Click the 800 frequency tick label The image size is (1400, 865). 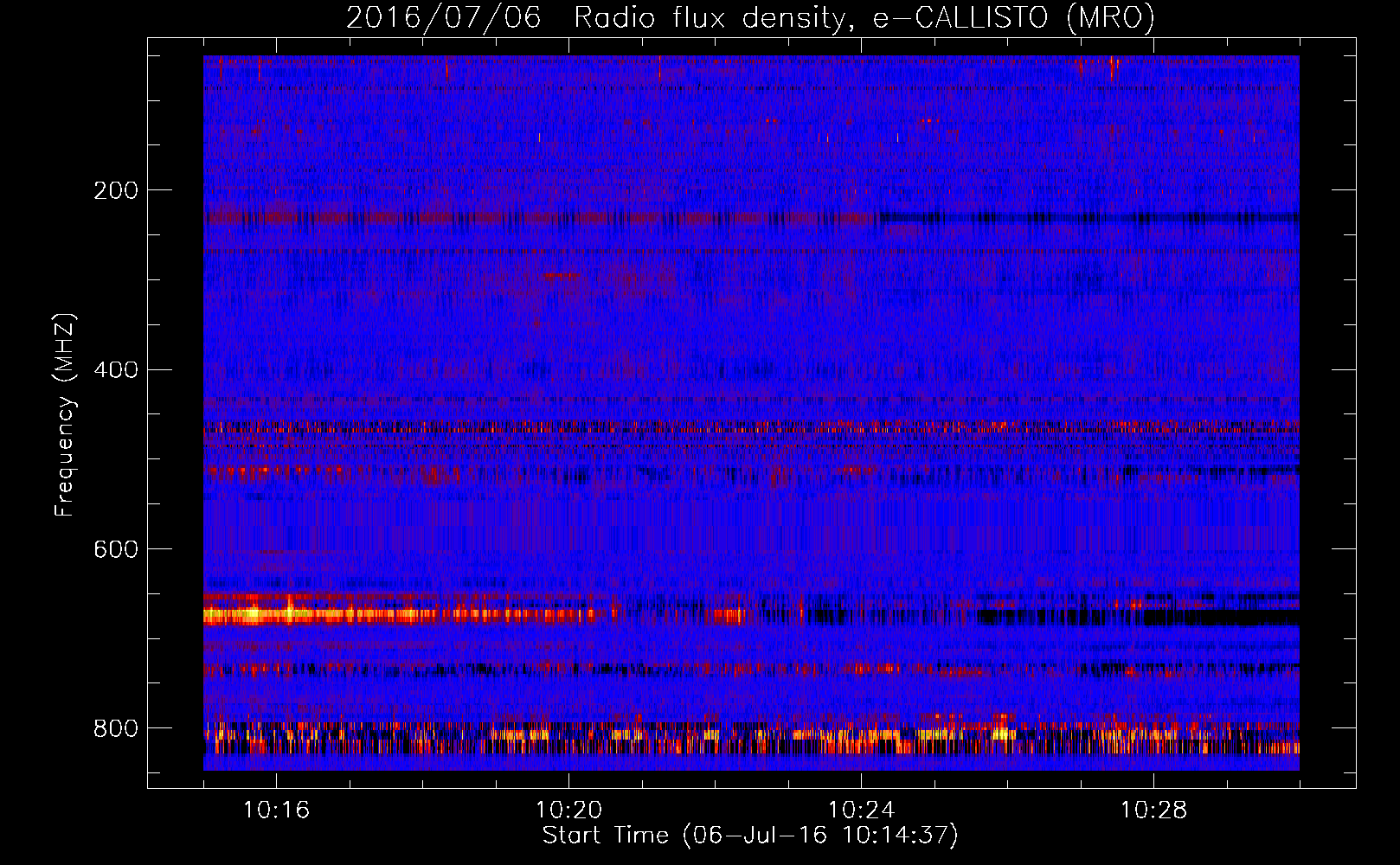click(116, 729)
